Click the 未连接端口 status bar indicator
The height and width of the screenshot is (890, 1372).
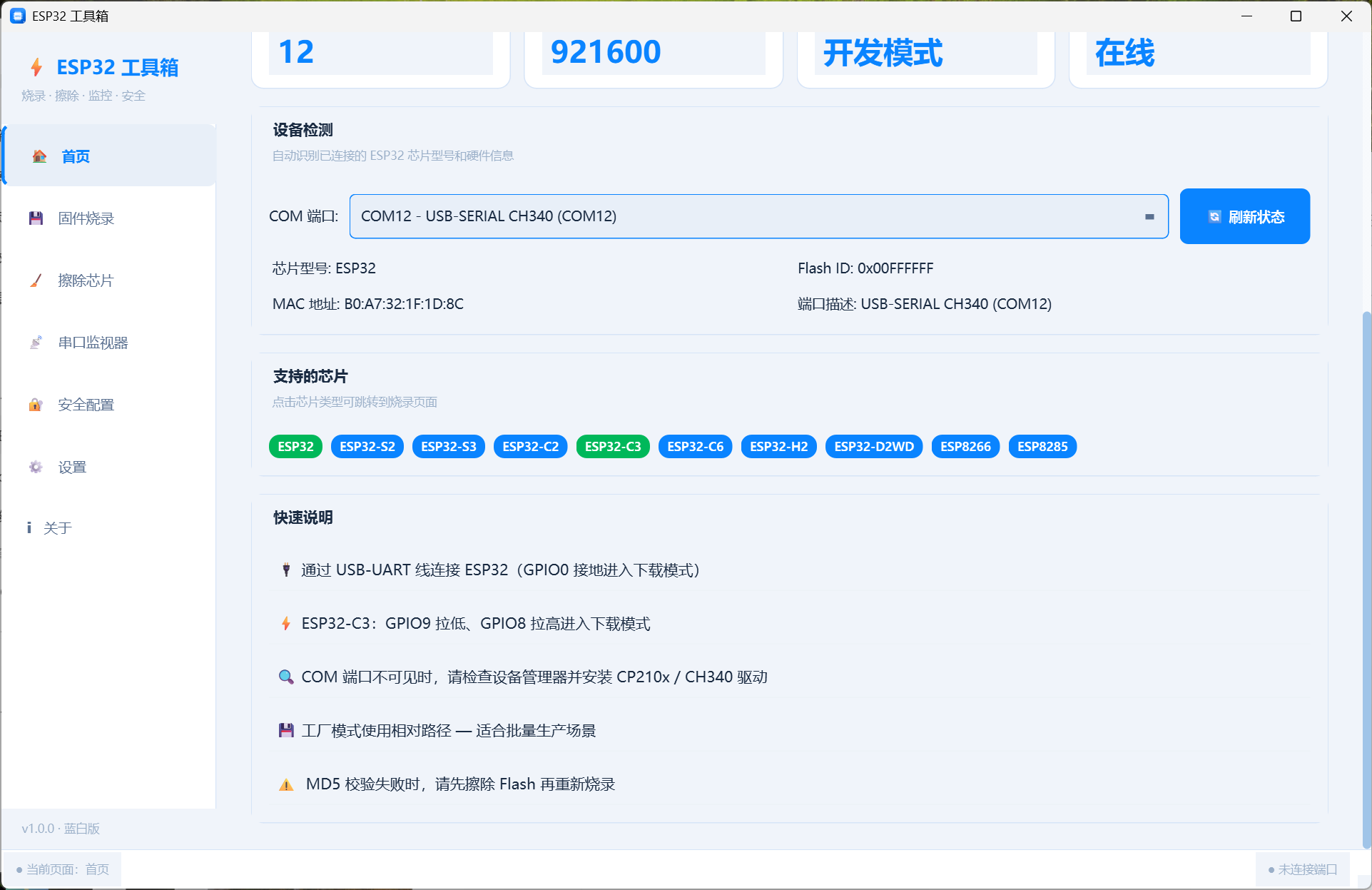(x=1303, y=869)
